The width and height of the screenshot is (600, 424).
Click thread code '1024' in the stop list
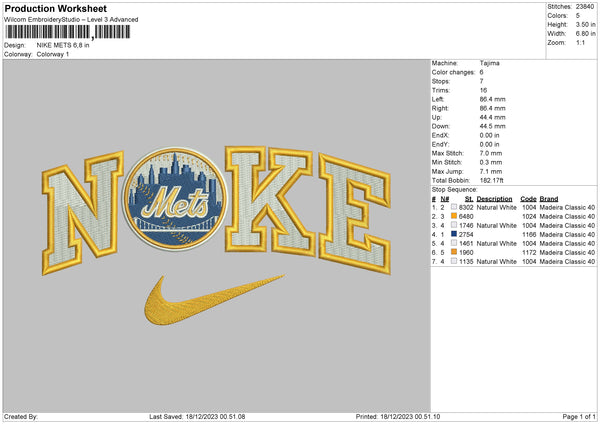pos(529,217)
